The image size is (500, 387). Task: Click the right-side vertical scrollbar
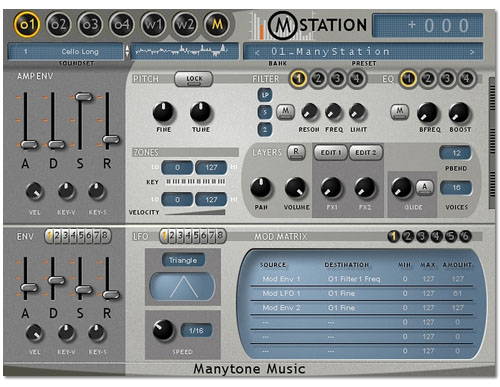[x=492, y=143]
